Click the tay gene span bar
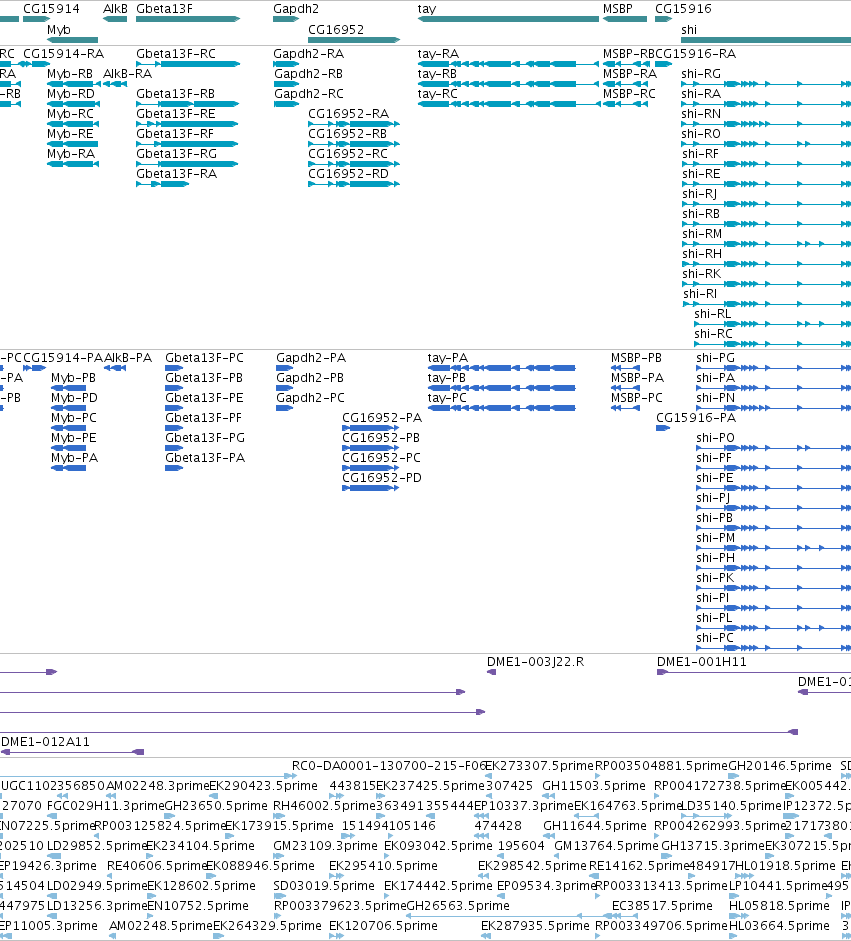 click(x=508, y=19)
